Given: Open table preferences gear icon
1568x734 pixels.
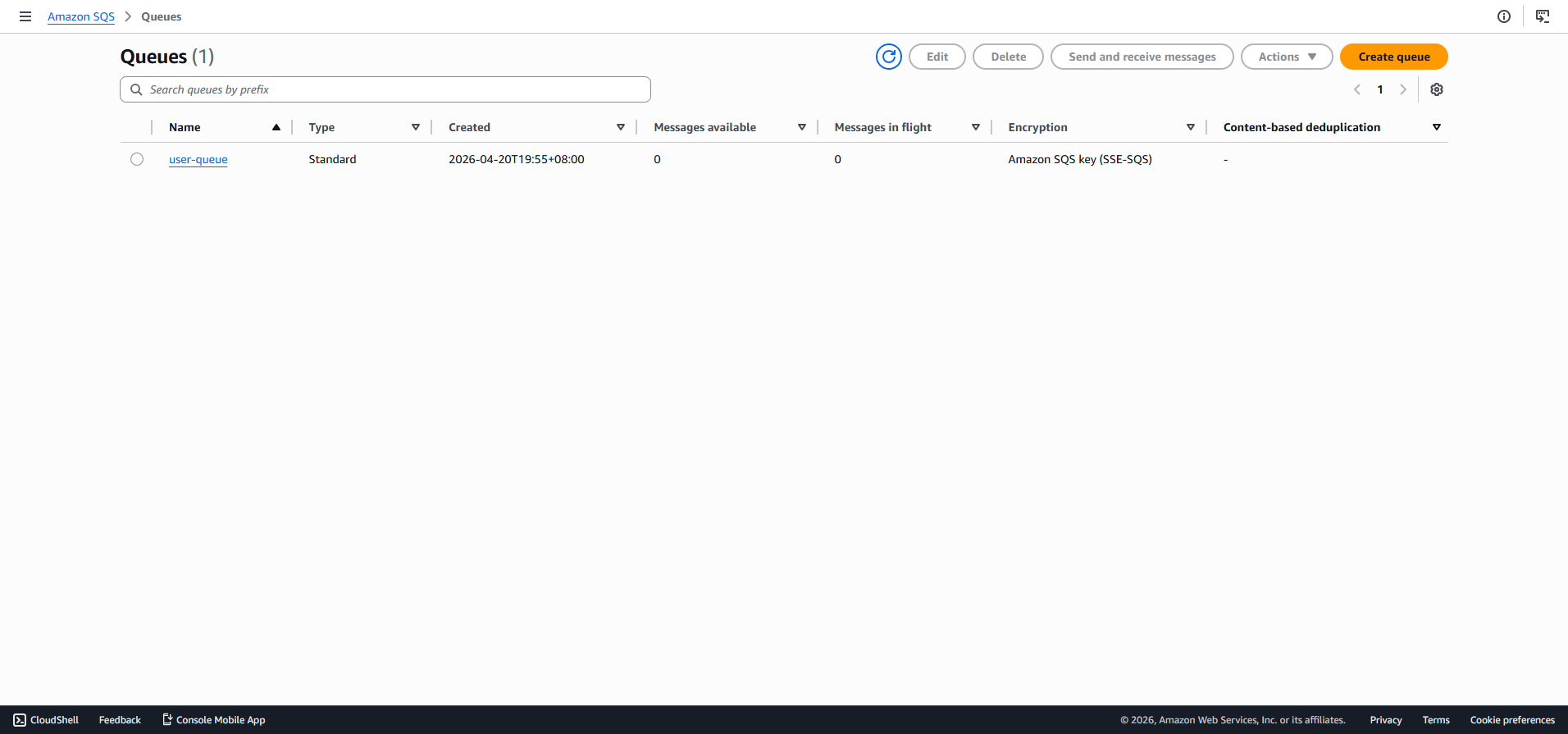Looking at the screenshot, I should coord(1437,89).
